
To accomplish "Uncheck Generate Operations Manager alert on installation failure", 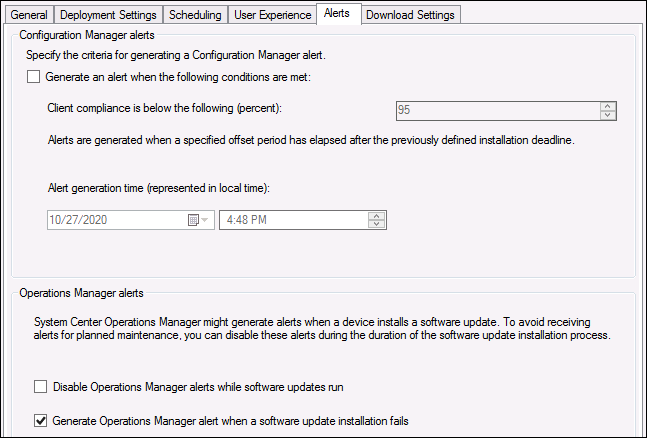I will (40, 421).
